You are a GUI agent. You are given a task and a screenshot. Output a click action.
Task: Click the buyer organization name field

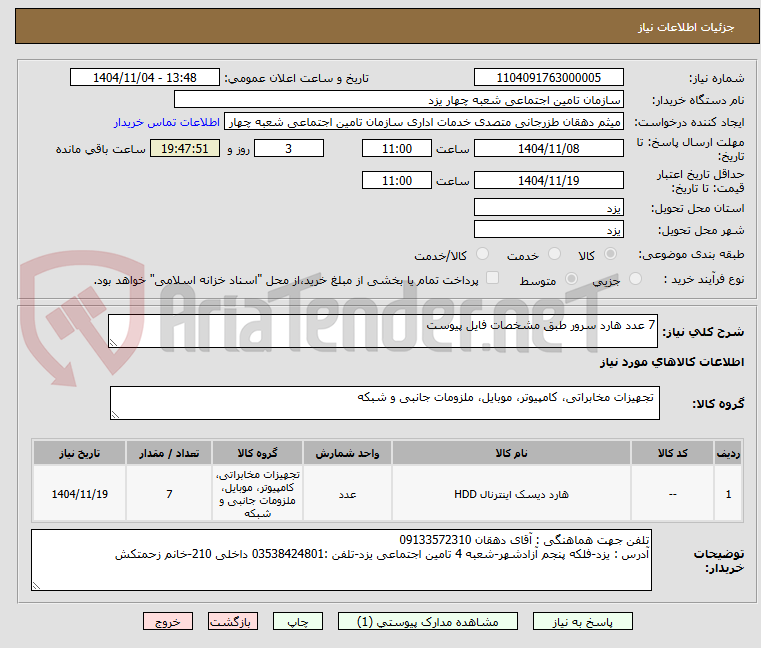(398, 100)
